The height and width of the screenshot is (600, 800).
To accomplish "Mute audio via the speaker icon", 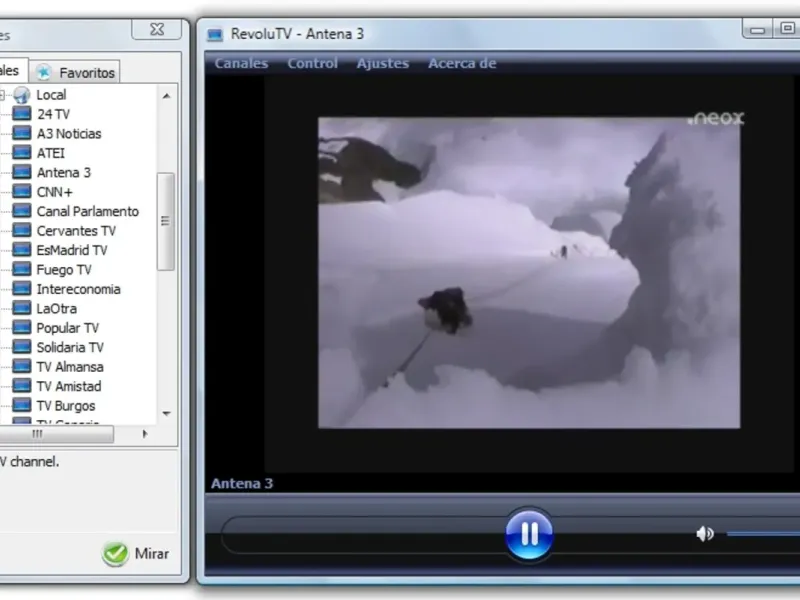I will [x=705, y=534].
